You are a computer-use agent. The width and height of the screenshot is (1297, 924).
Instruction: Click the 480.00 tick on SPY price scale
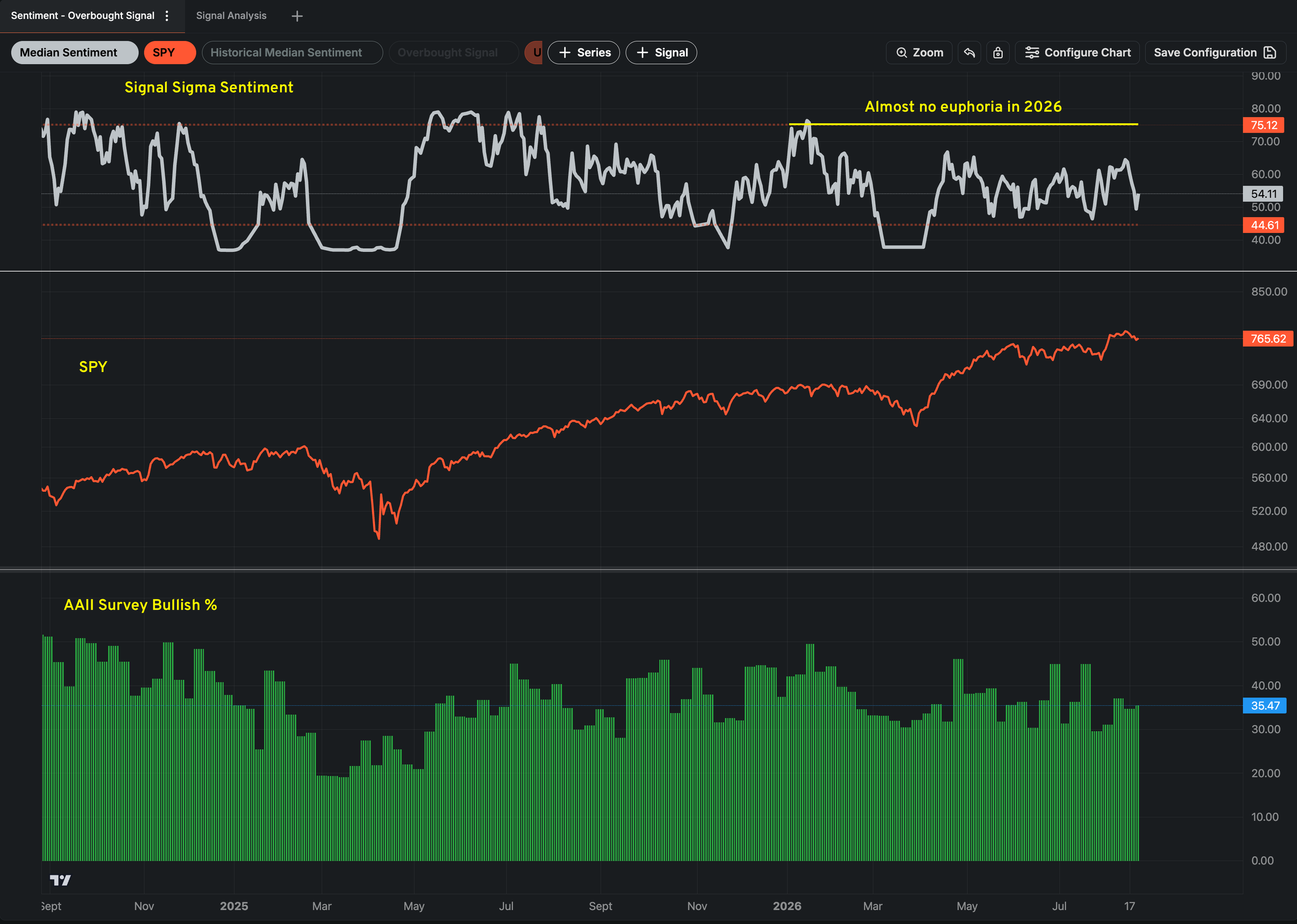point(1268,546)
